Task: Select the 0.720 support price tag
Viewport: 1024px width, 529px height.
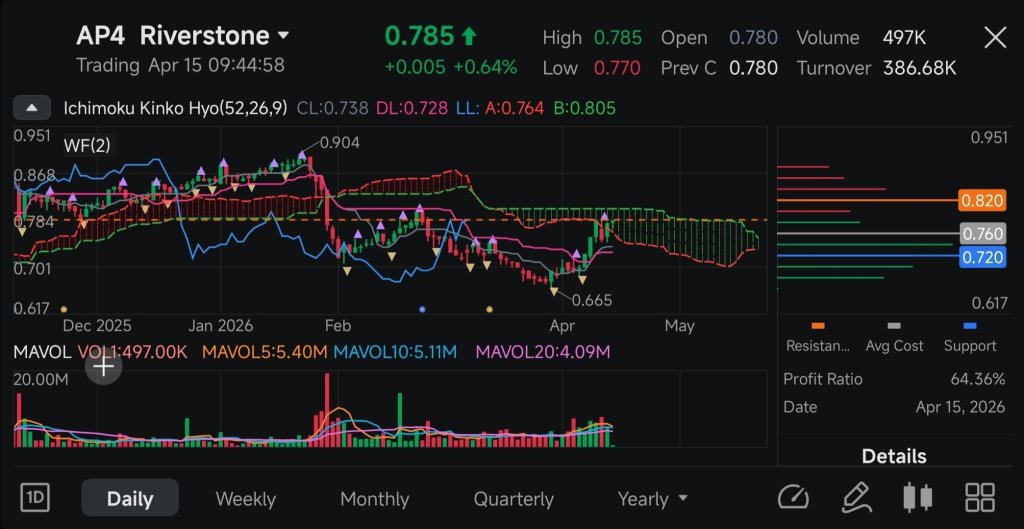Action: [982, 257]
